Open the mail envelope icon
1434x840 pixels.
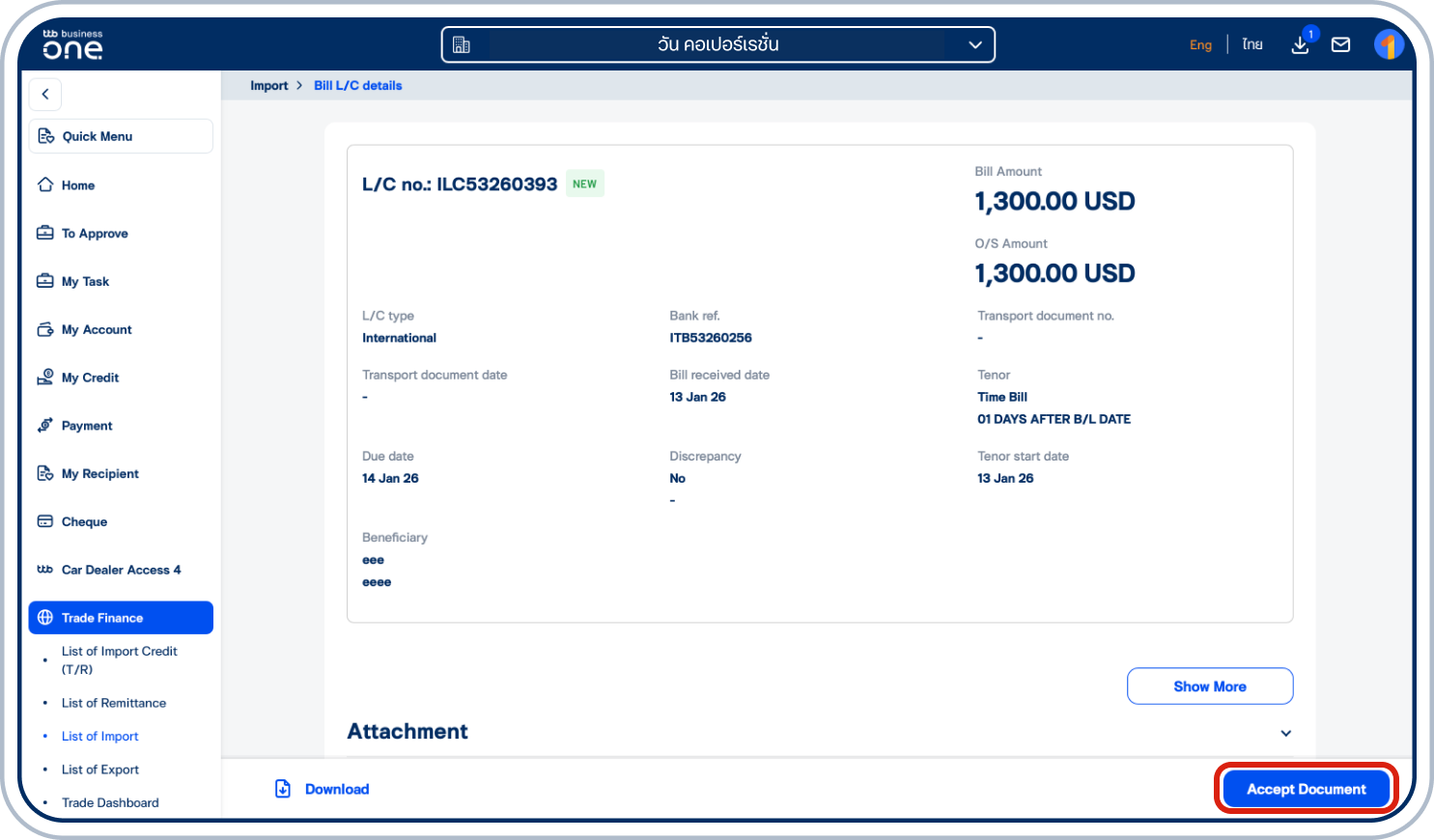point(1340,43)
